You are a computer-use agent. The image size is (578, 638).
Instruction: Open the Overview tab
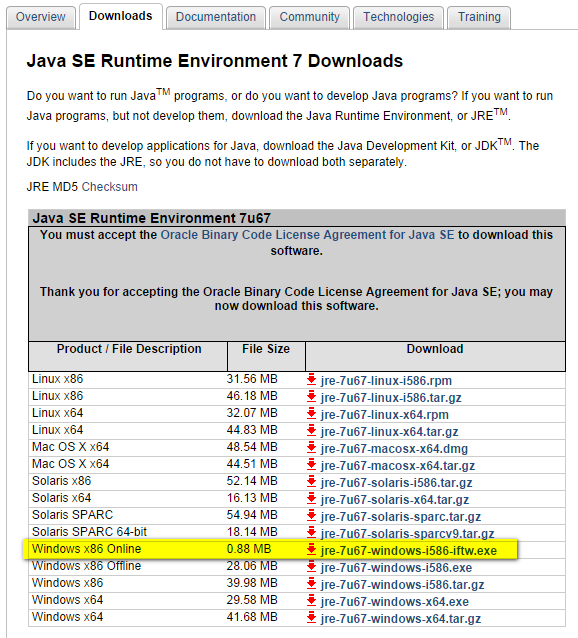pyautogui.click(x=41, y=17)
